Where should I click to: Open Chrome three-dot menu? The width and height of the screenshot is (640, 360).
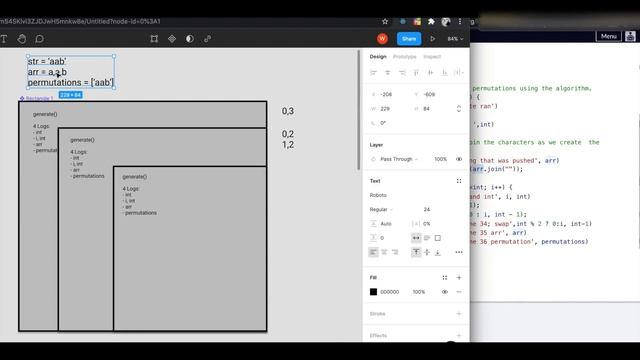click(x=460, y=21)
